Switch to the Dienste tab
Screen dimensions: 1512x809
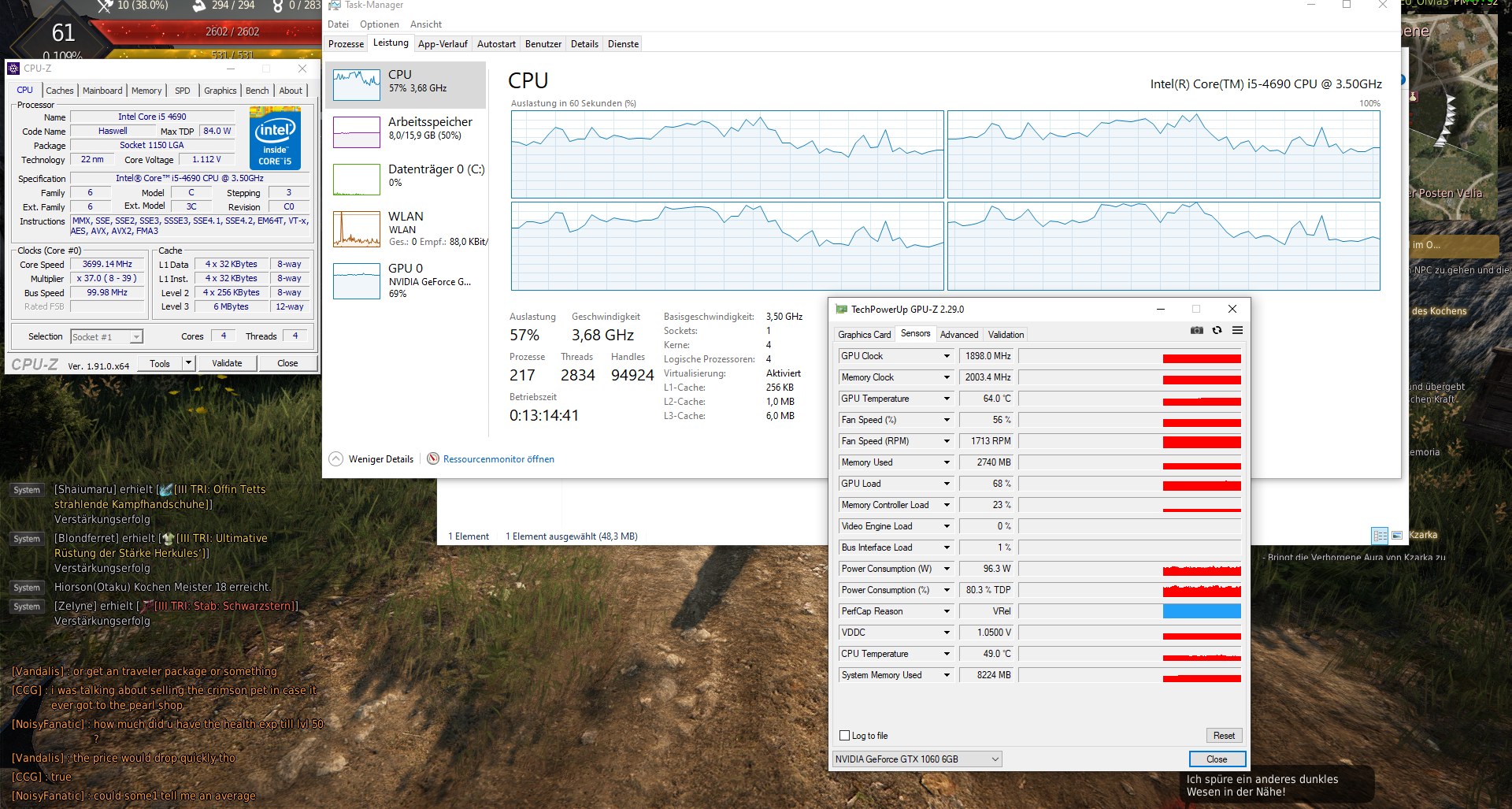(623, 44)
